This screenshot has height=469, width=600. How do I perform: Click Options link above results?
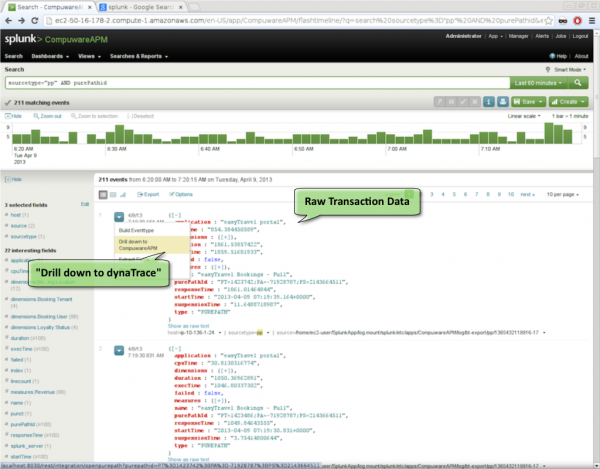[x=181, y=194]
